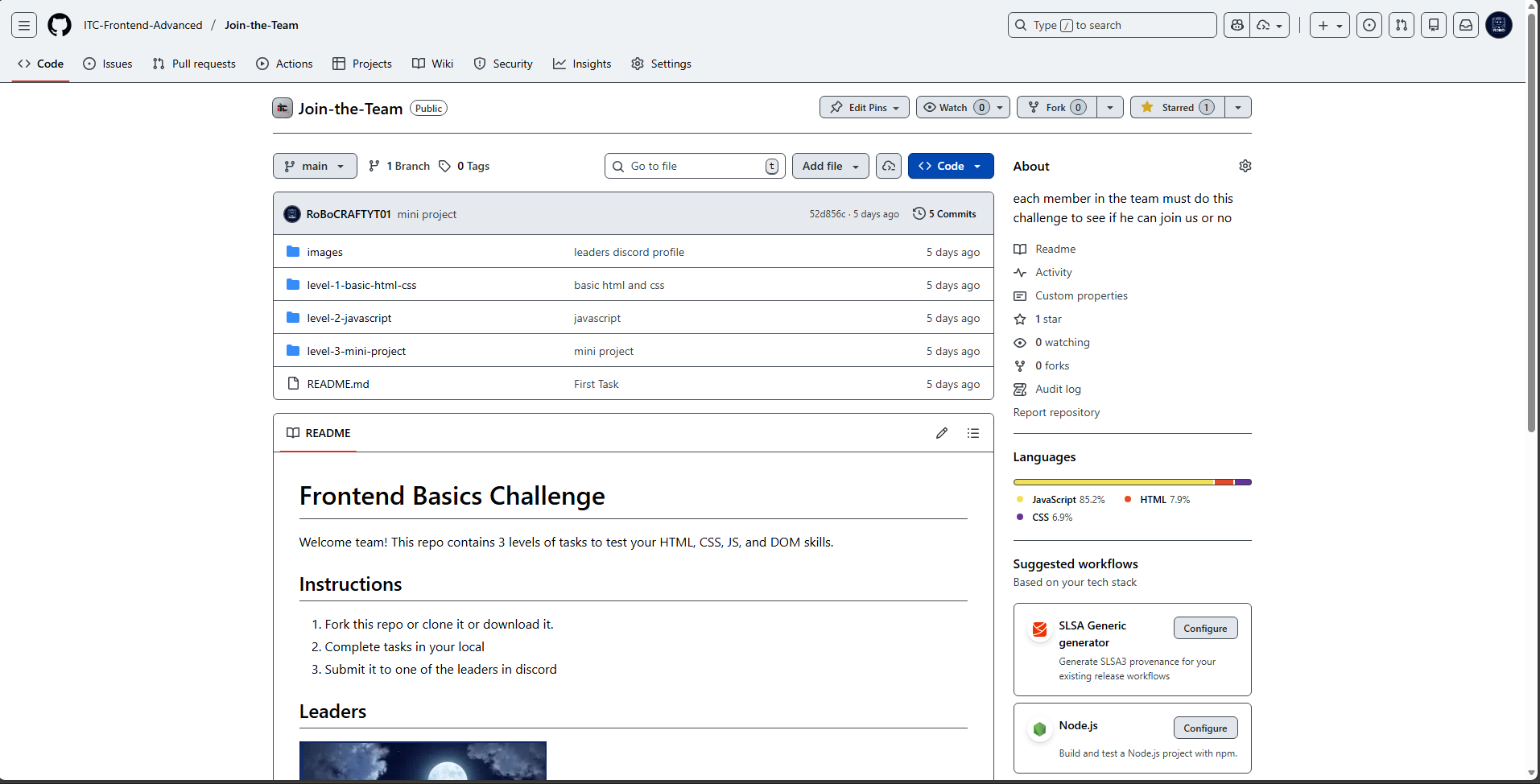Screen dimensions: 1540x784
Task: Fork this repository
Action: click(1055, 107)
